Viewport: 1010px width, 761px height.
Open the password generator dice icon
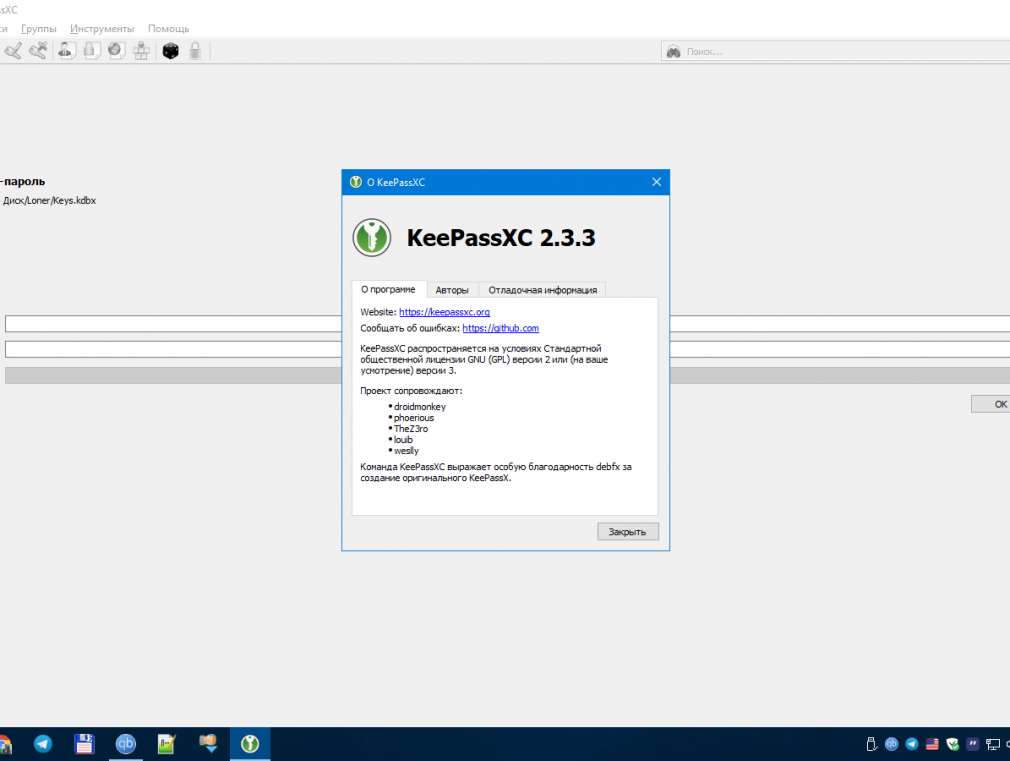171,50
